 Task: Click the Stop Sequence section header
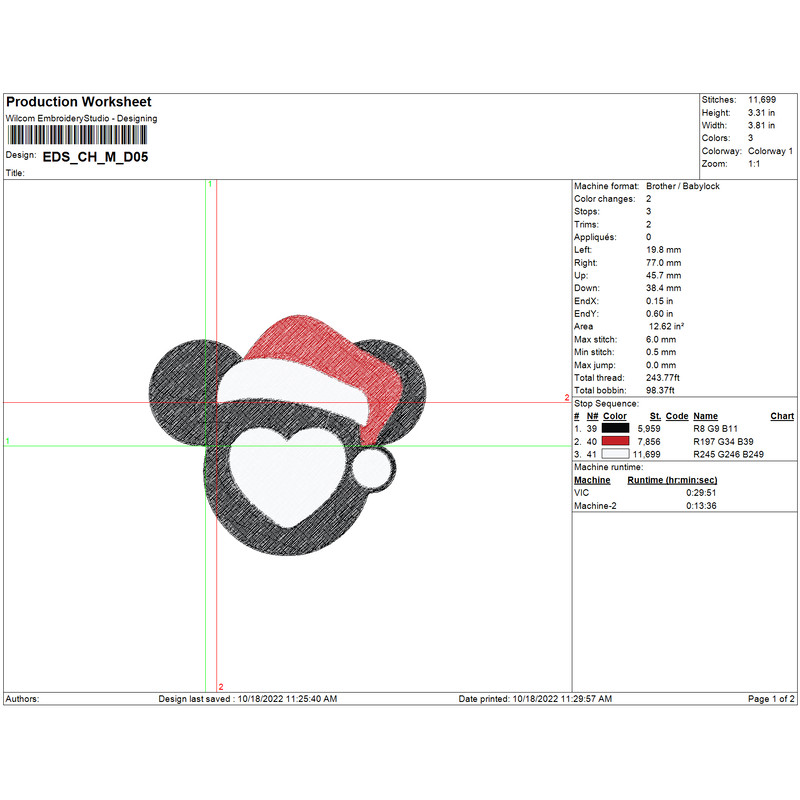point(606,403)
